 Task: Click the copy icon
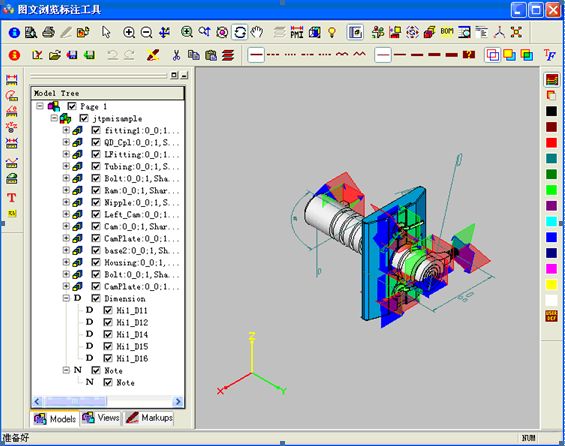[x=193, y=55]
